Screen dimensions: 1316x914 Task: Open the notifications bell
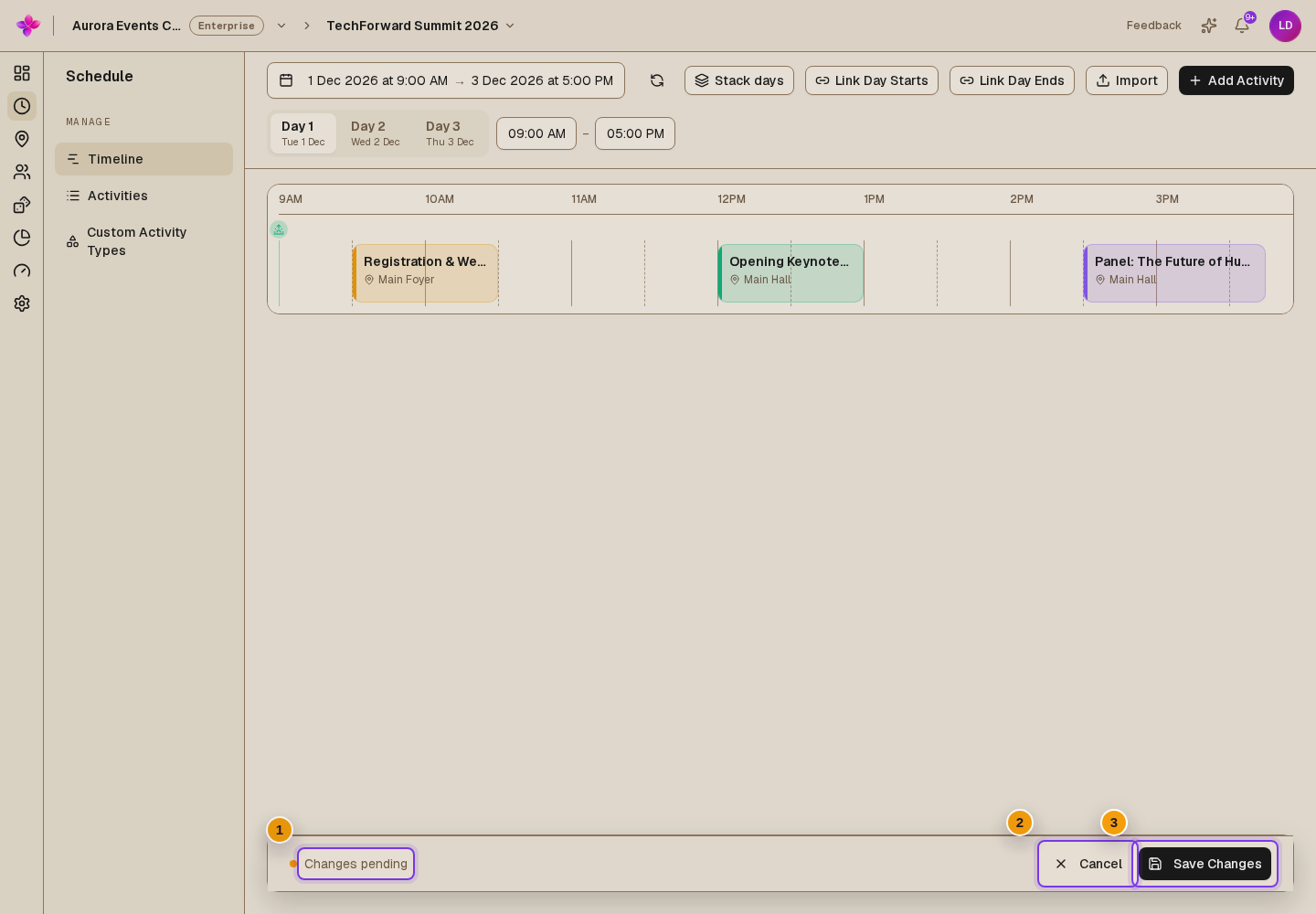point(1242,26)
